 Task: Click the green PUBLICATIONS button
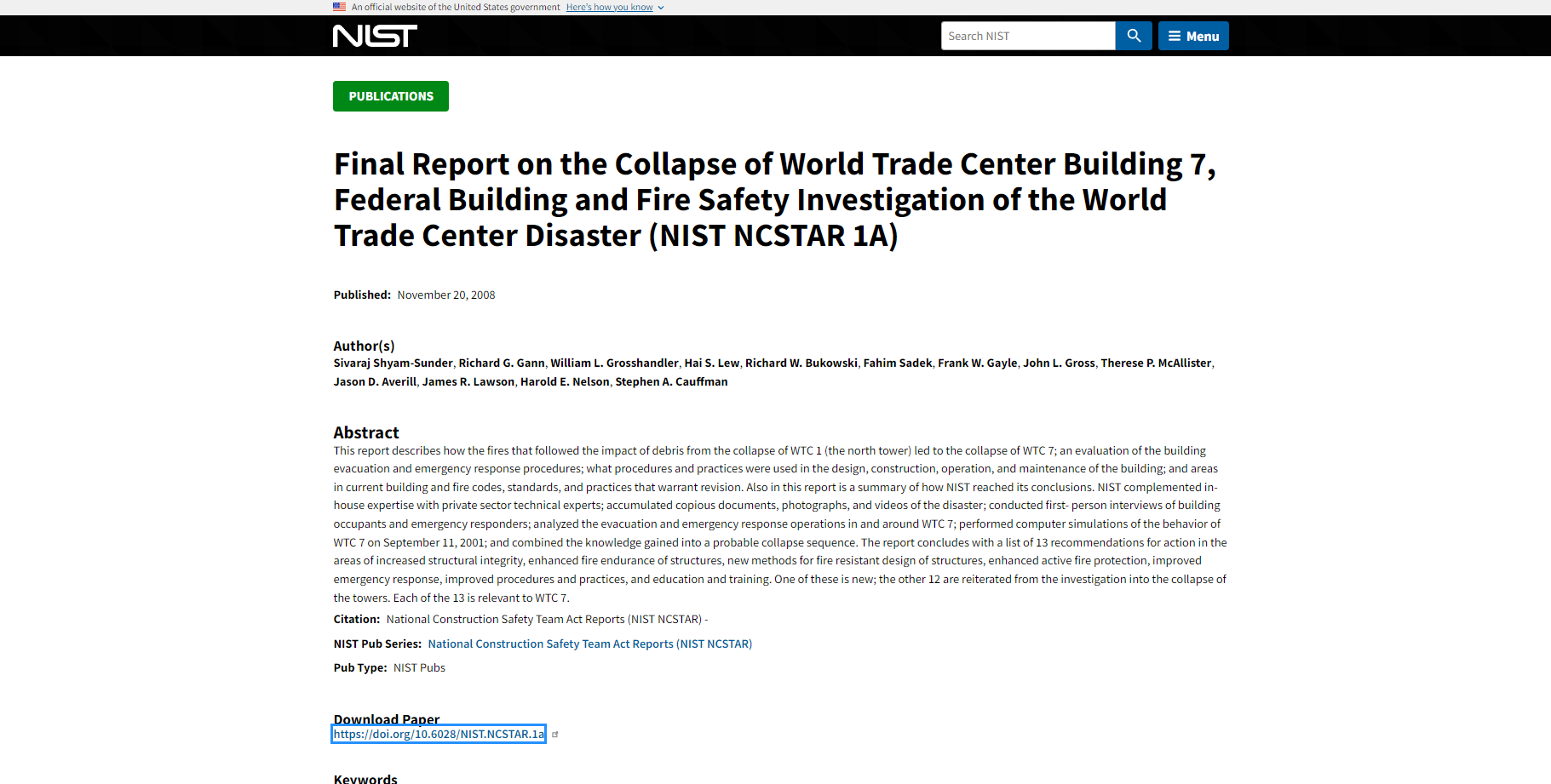coord(391,96)
